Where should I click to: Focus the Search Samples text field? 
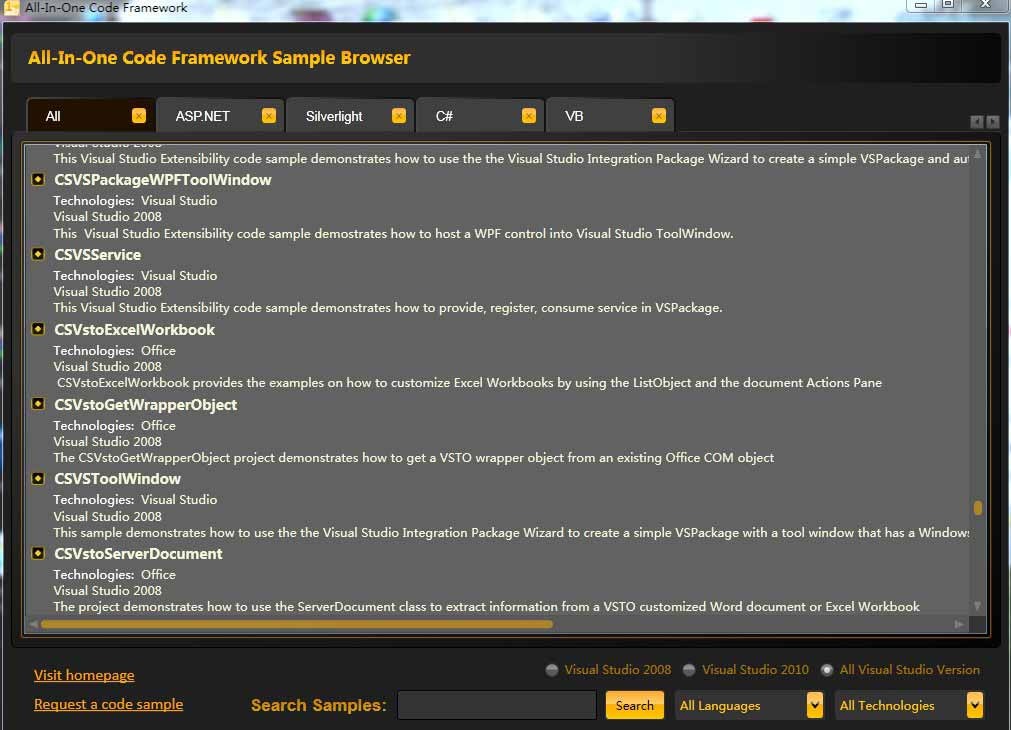[498, 705]
